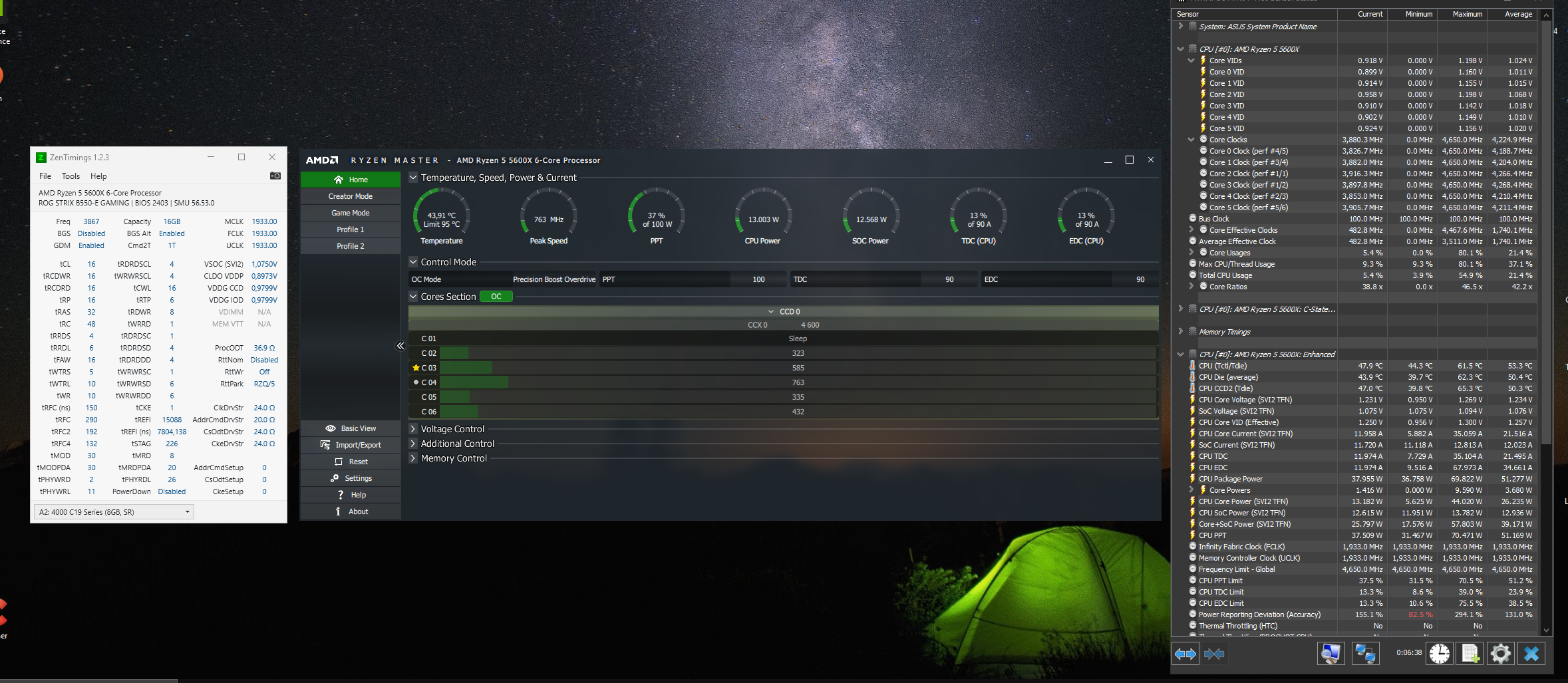Expand the System: ASUS System Product Name node

click(x=1181, y=27)
